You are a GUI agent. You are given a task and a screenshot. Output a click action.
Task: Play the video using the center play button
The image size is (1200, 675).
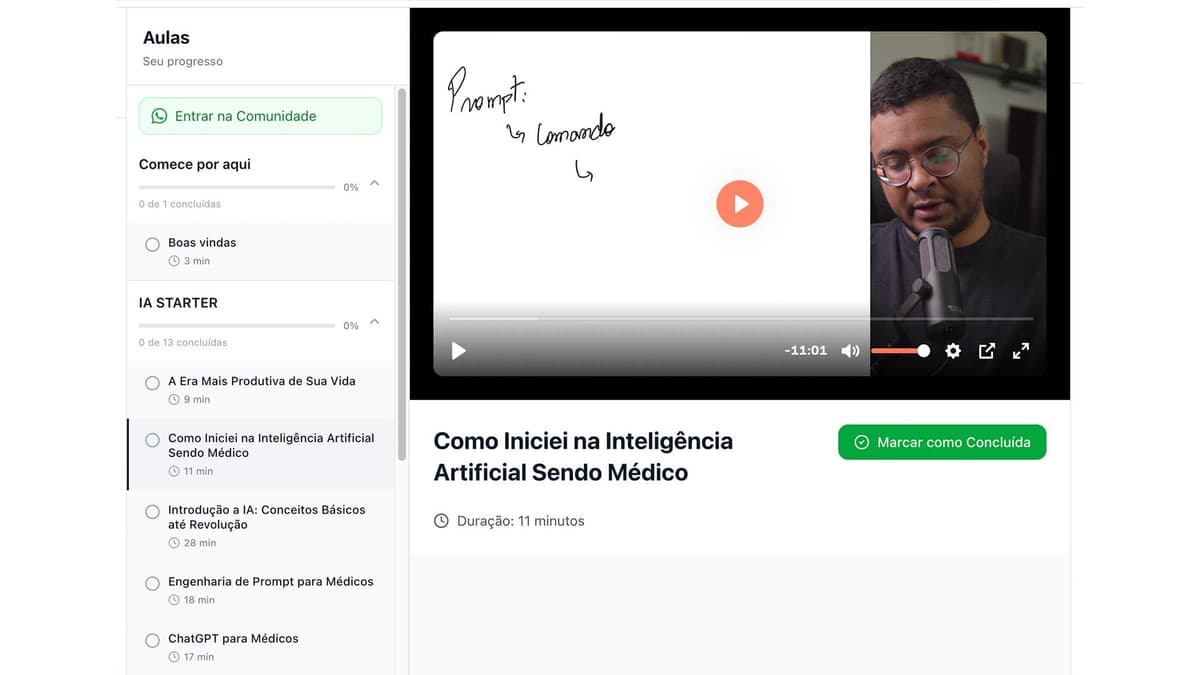tap(739, 203)
